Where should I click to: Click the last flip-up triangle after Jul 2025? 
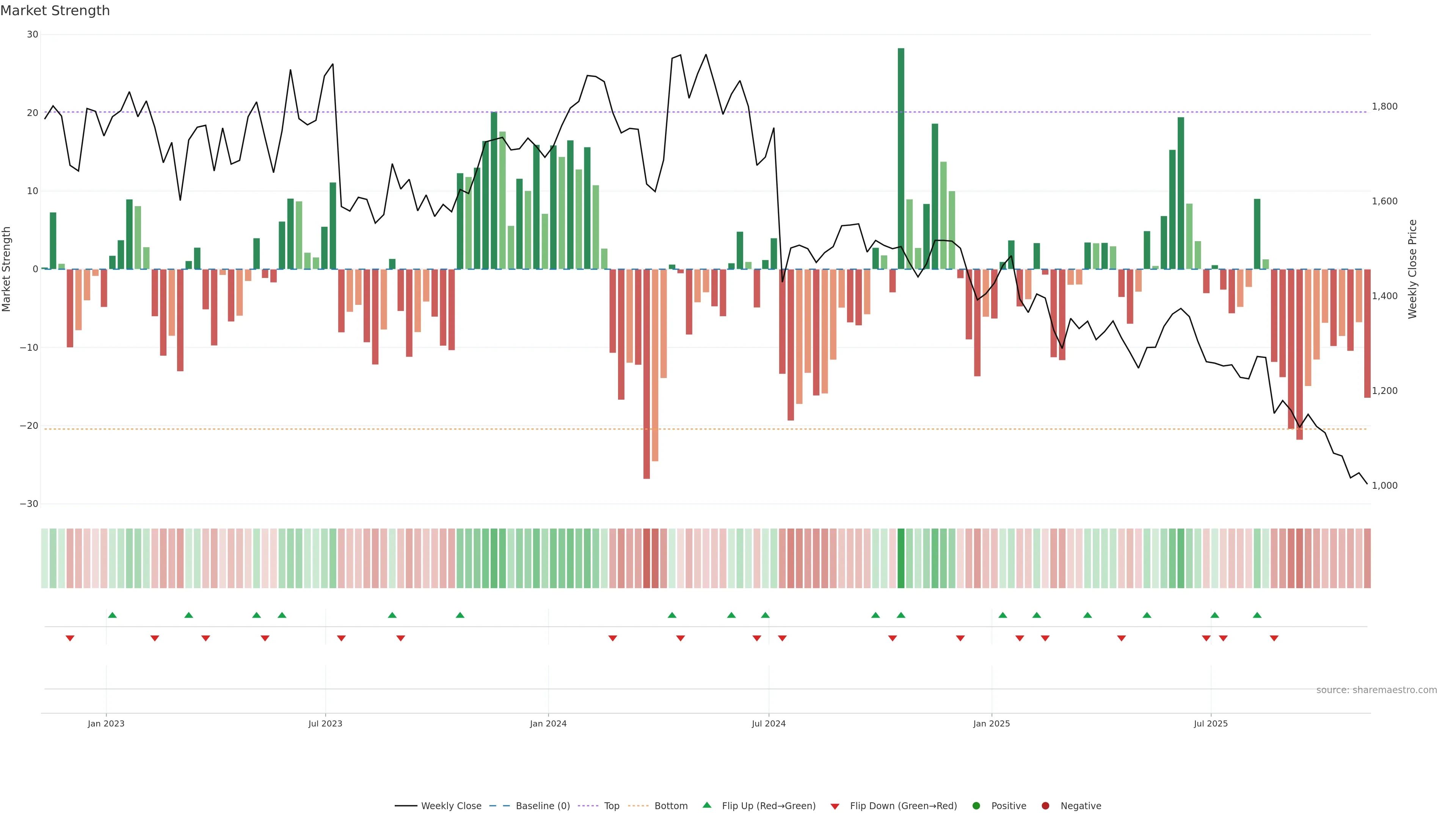[x=1257, y=615]
